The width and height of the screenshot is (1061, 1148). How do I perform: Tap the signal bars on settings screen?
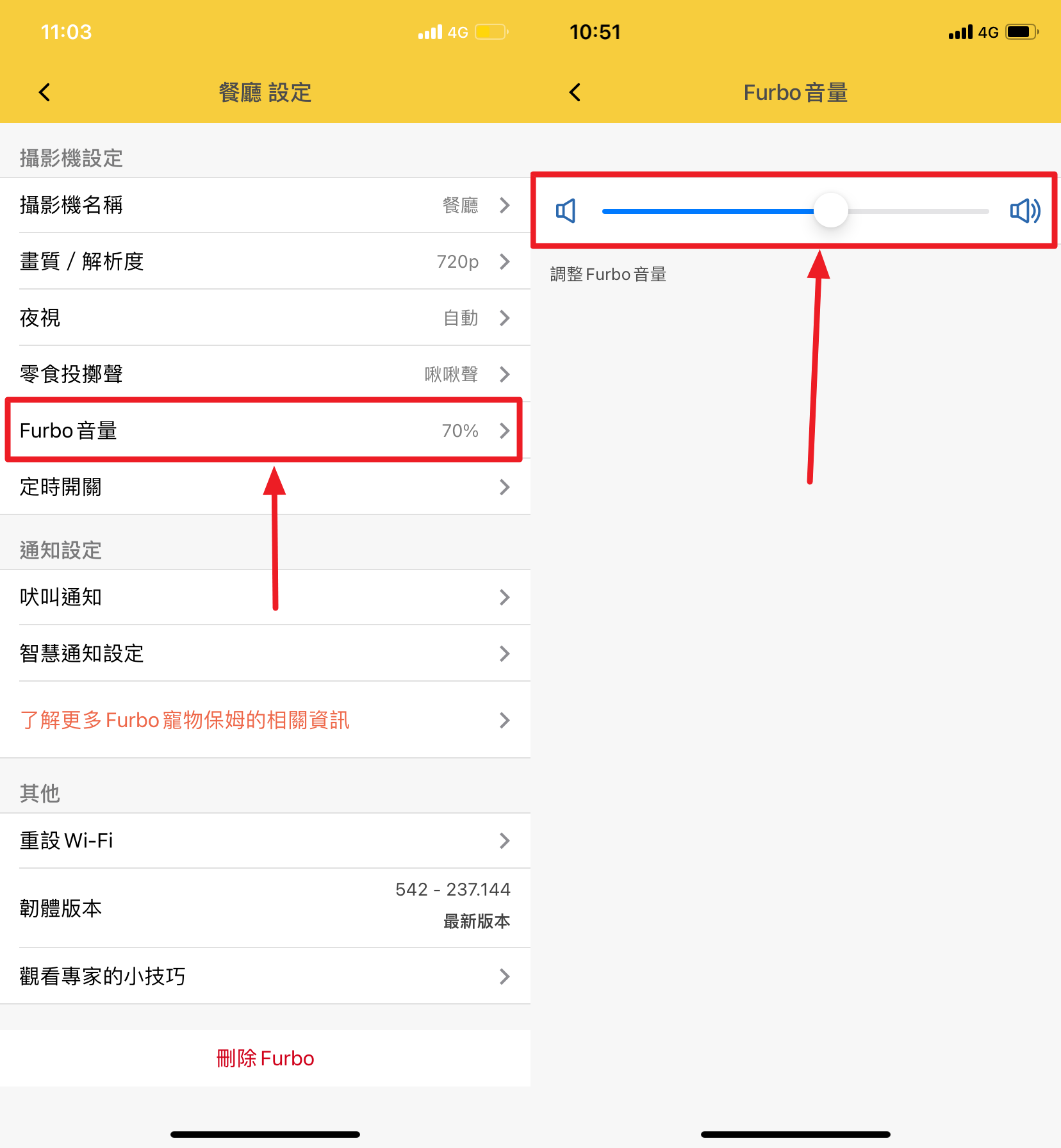tap(430, 32)
